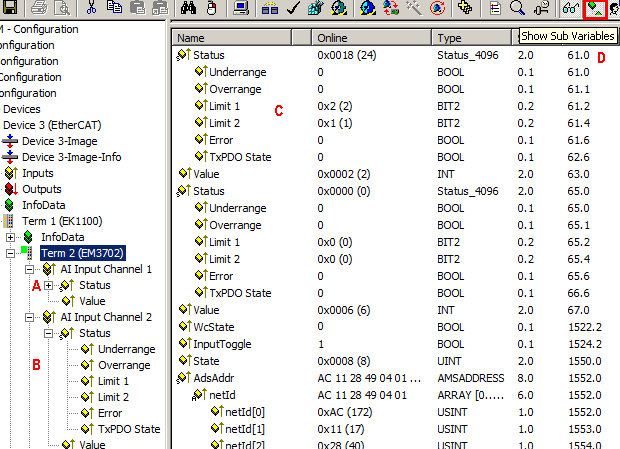Screen dimensions: 620x449
Task: Select the Outputs node in the tree
Action: 42,189
